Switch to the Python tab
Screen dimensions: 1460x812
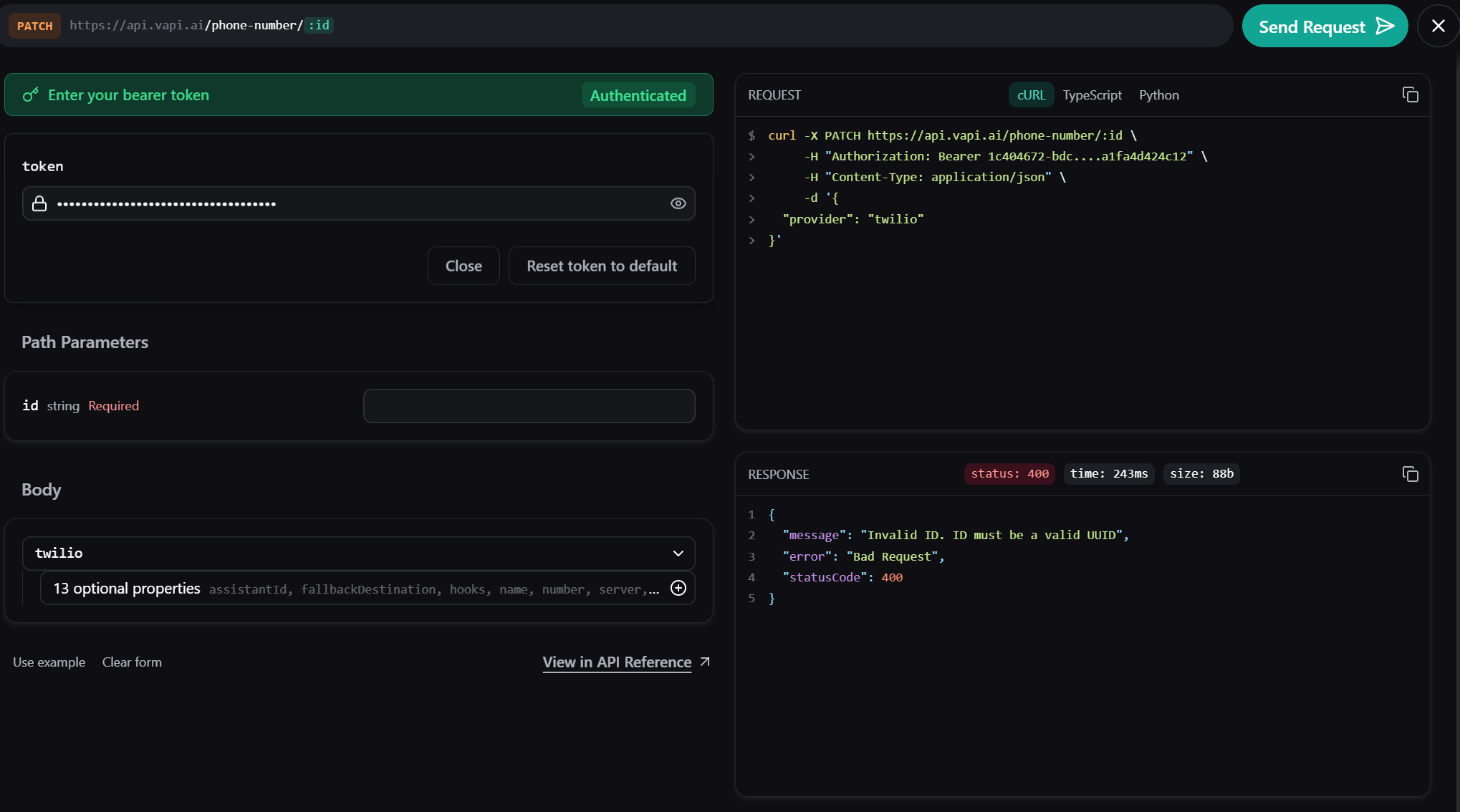pos(1158,95)
